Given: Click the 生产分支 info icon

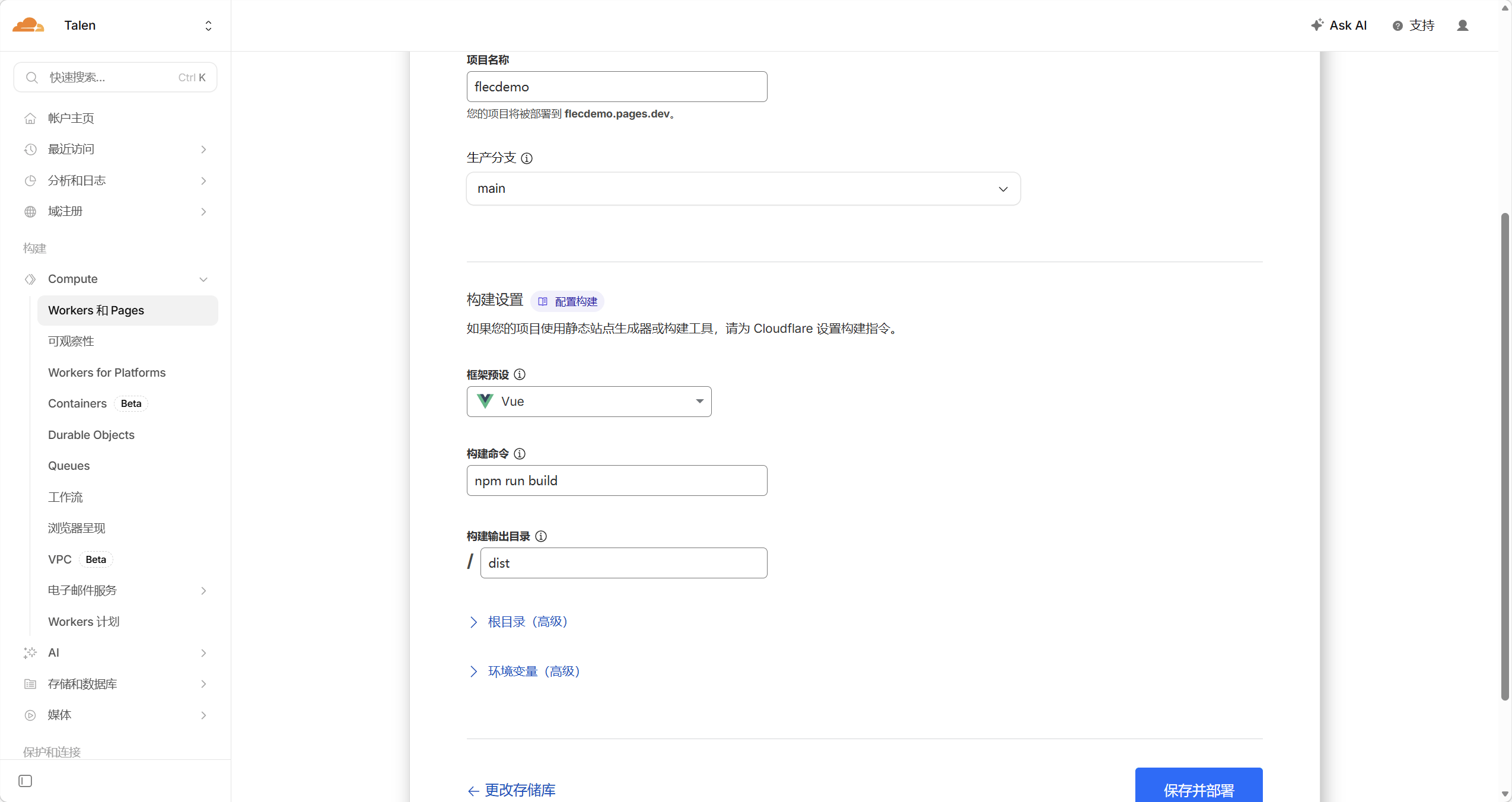Looking at the screenshot, I should pyautogui.click(x=527, y=158).
